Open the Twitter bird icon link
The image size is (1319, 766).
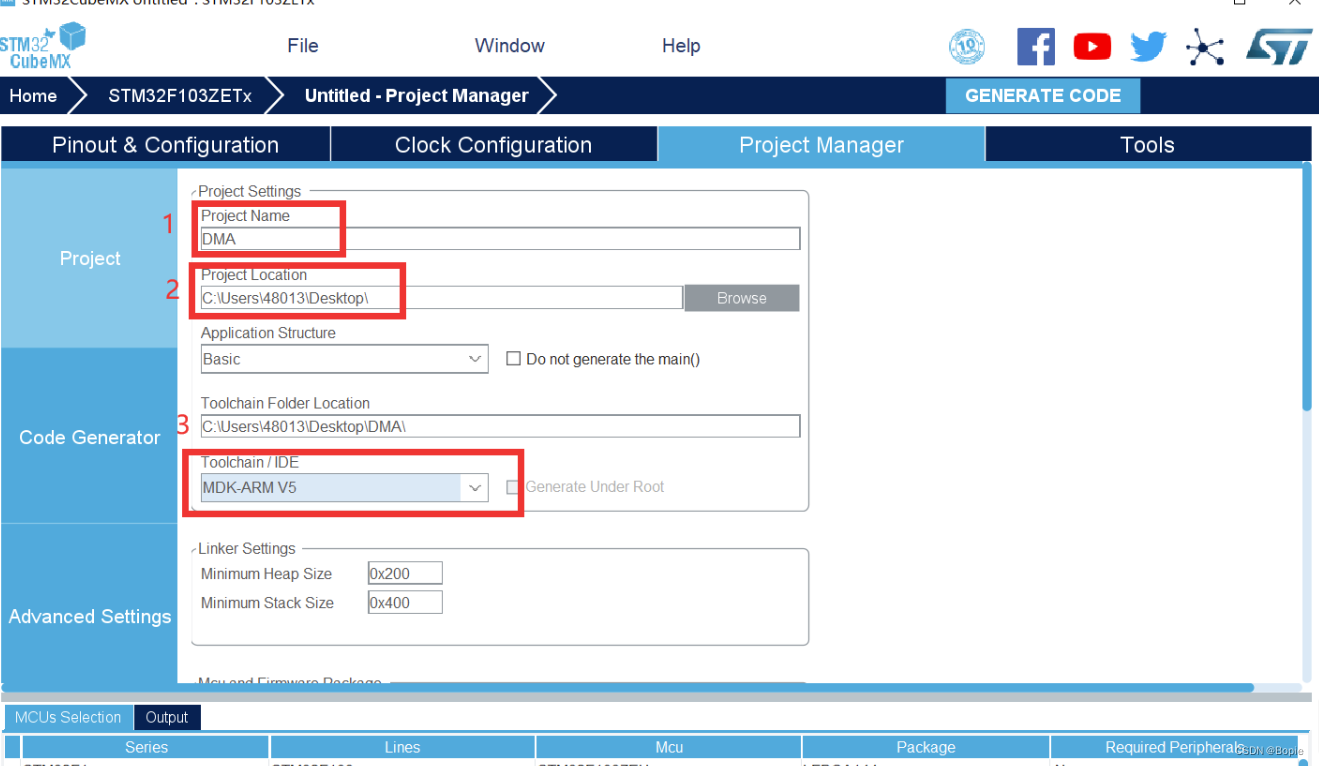pos(1148,47)
